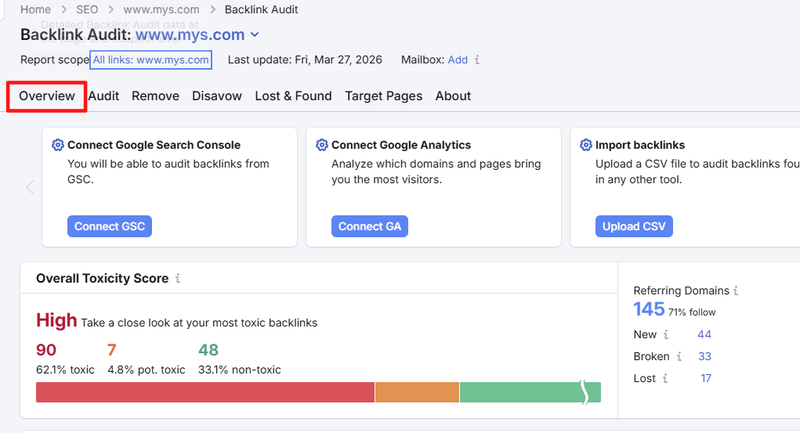Screen dimensions: 800x433
Task: Expand the www.mys.com project dropdown chevron
Action: 255,35
